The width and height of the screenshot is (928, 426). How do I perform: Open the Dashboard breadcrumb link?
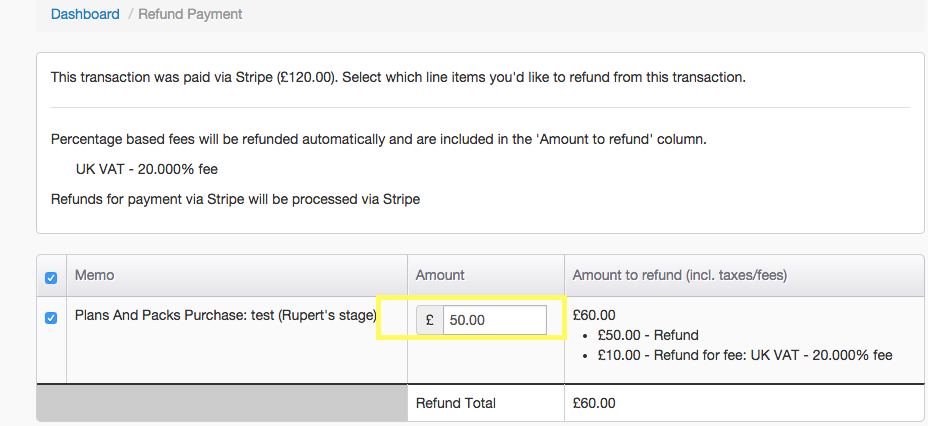click(x=85, y=14)
